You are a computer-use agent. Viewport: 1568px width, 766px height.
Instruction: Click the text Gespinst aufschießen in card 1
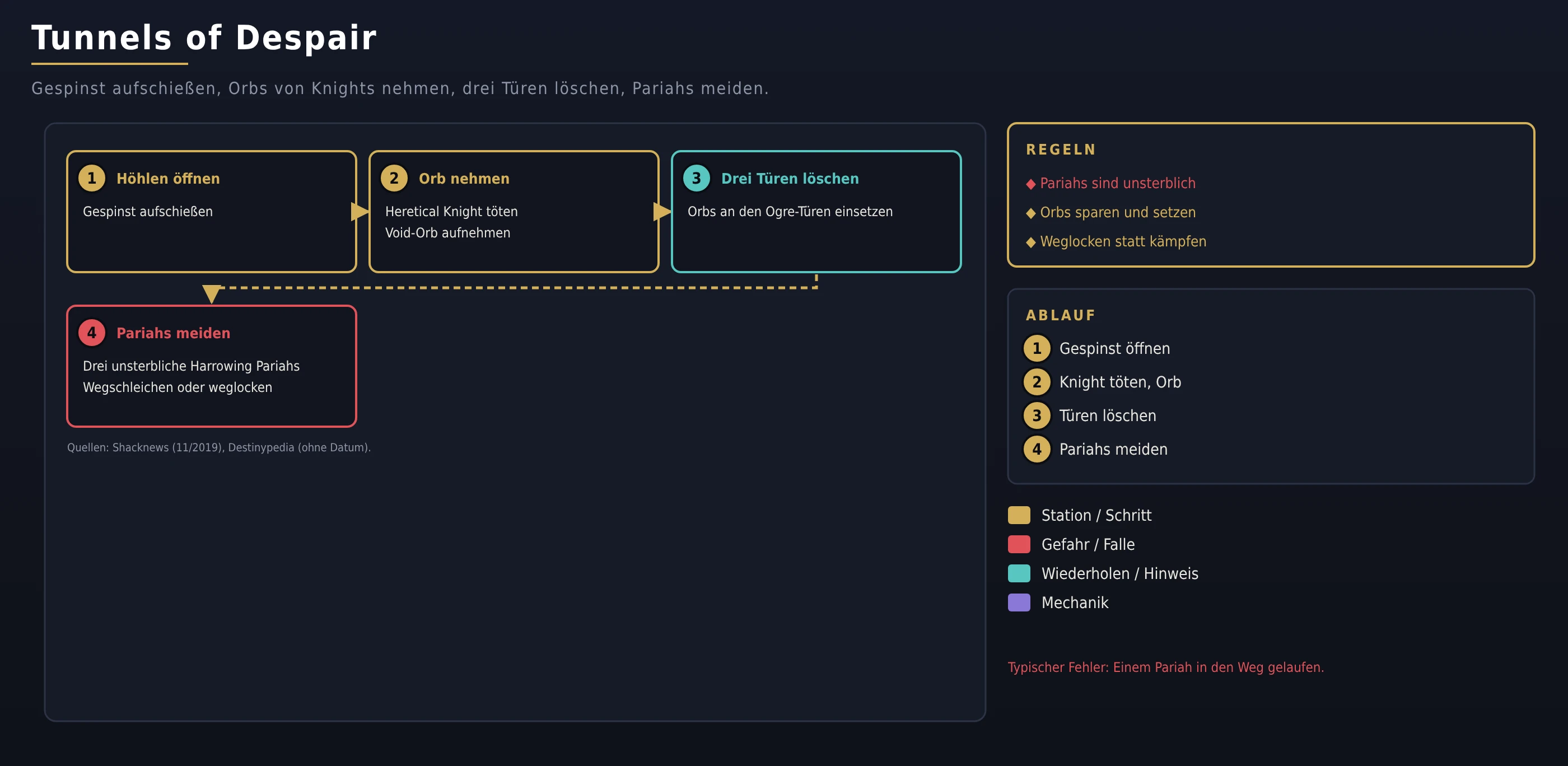(148, 212)
